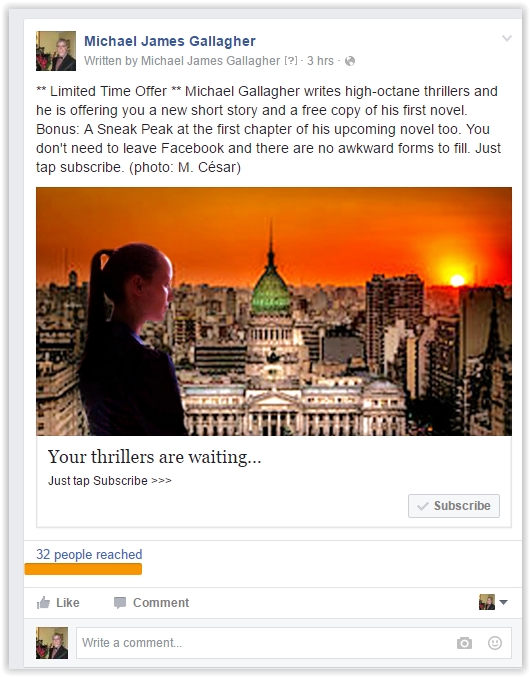Open the emoji smiley picker
Image resolution: width=530 pixels, height=677 pixels.
[495, 643]
